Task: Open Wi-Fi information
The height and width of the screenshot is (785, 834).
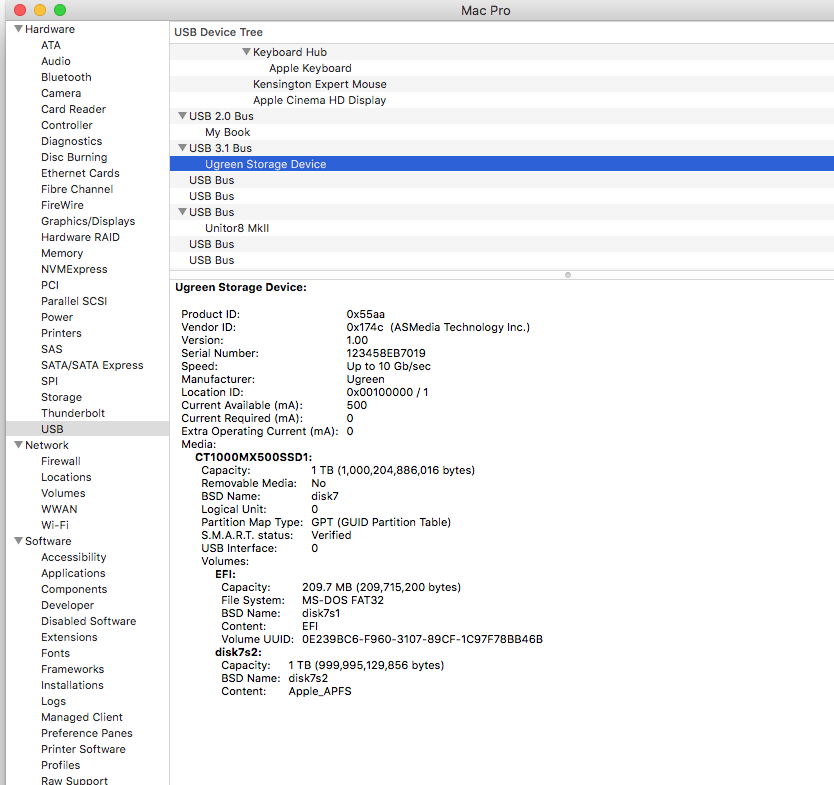Action: (55, 525)
